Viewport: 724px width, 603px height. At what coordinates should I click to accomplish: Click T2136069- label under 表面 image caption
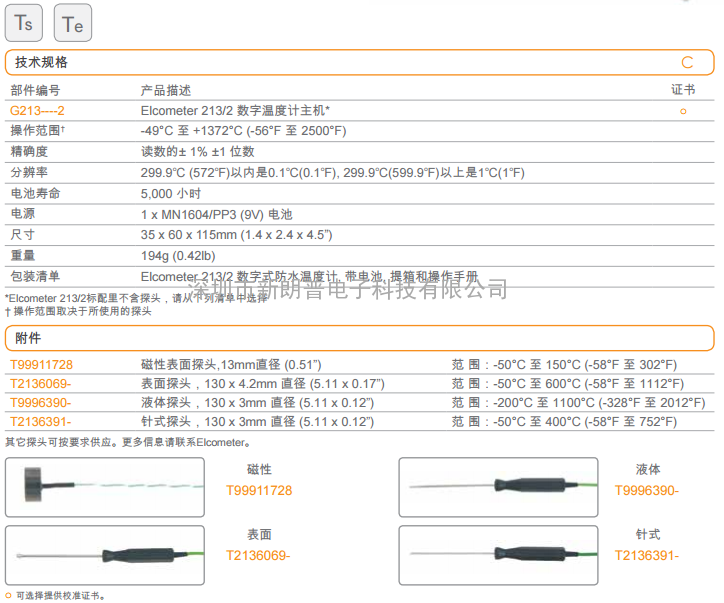click(x=258, y=555)
